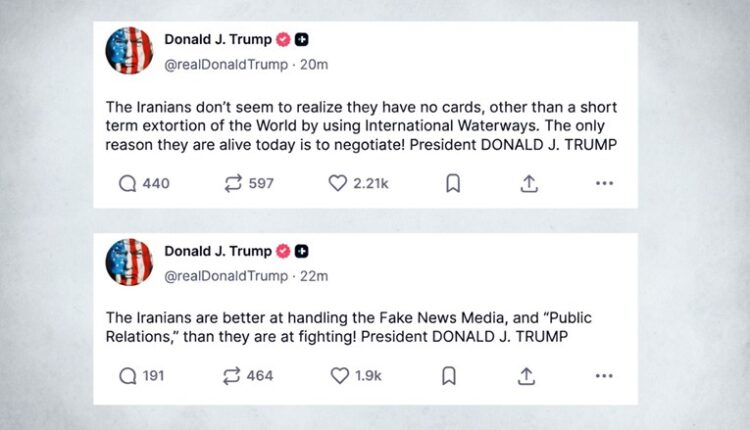Open the first post's profile avatar
The image size is (750, 430).
pos(129,51)
